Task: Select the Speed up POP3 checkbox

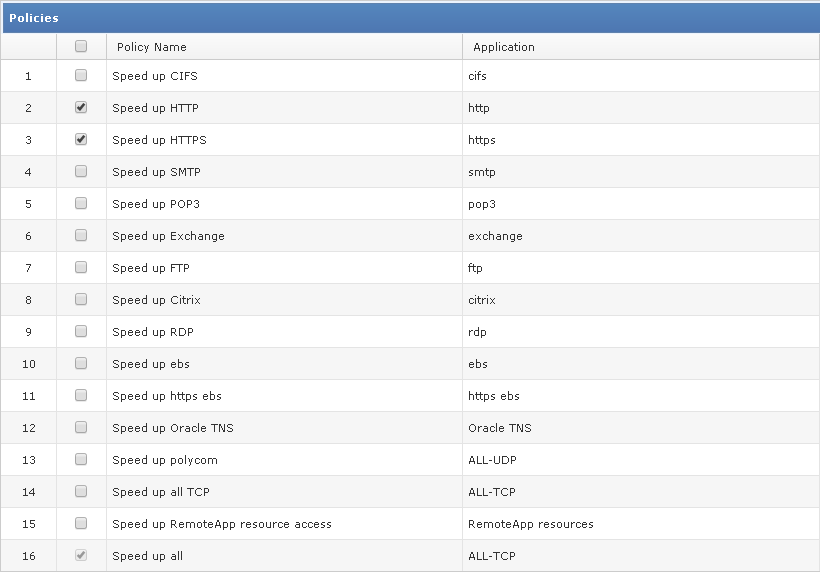Action: [x=81, y=203]
